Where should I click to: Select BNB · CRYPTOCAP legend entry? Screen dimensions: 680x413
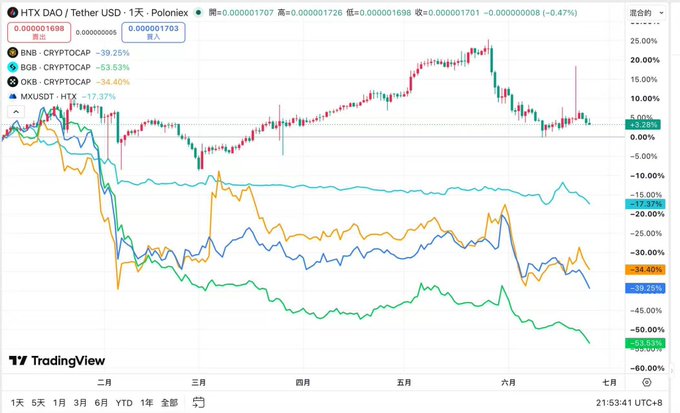pos(56,52)
